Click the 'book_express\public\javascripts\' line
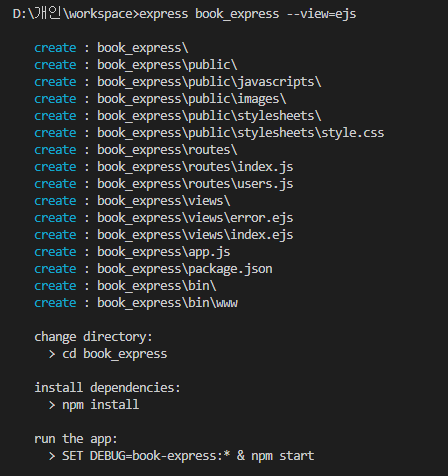This screenshot has width=448, height=476. point(178,82)
